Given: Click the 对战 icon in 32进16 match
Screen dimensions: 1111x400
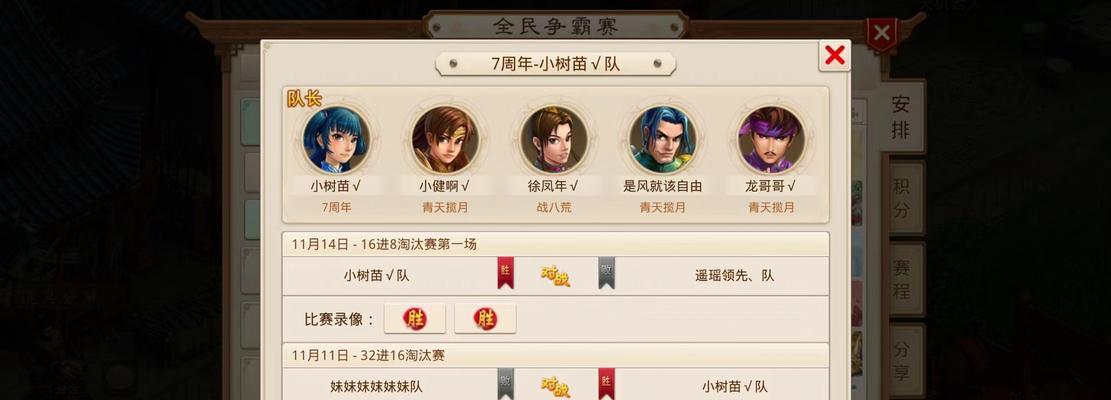Looking at the screenshot, I should point(556,387).
